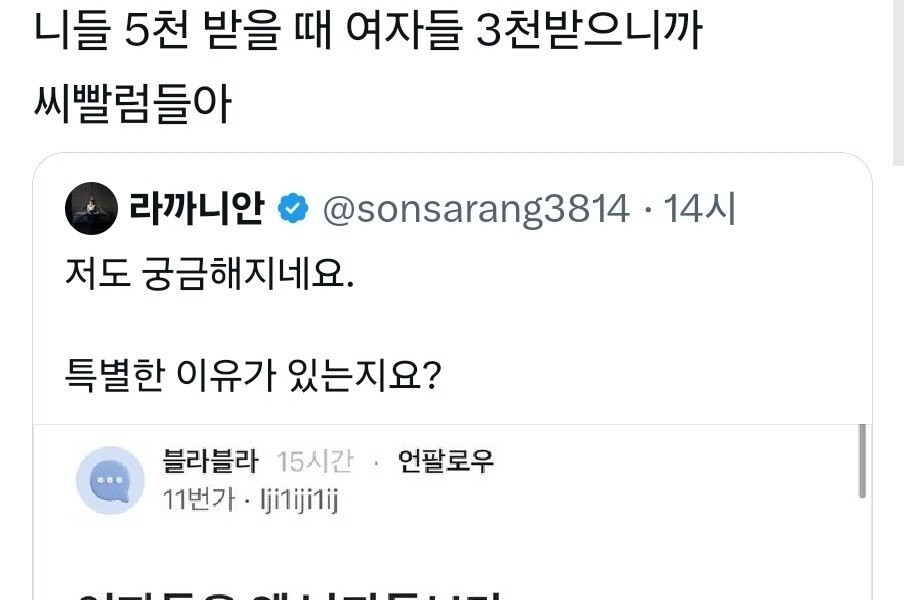Click the 14시 timestamp
The height and width of the screenshot is (600, 904).
click(x=700, y=210)
